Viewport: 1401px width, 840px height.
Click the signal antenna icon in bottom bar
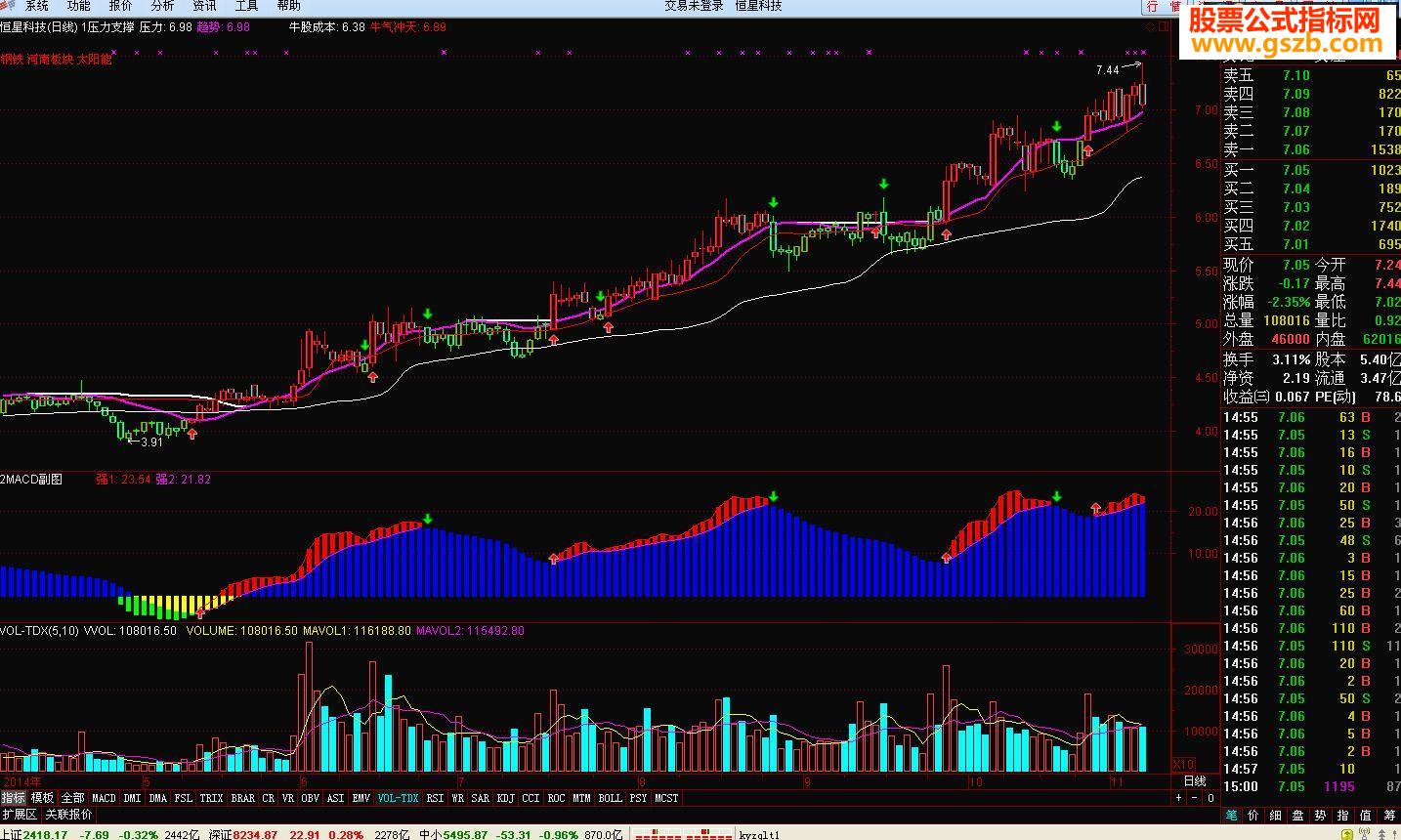coord(1364,833)
